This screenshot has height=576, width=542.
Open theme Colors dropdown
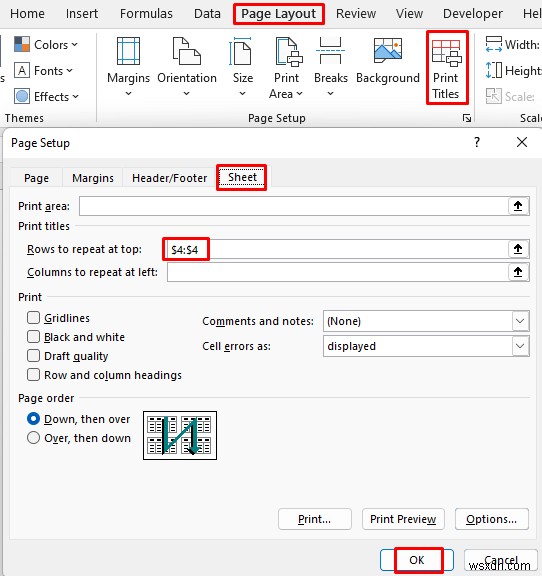(46, 45)
